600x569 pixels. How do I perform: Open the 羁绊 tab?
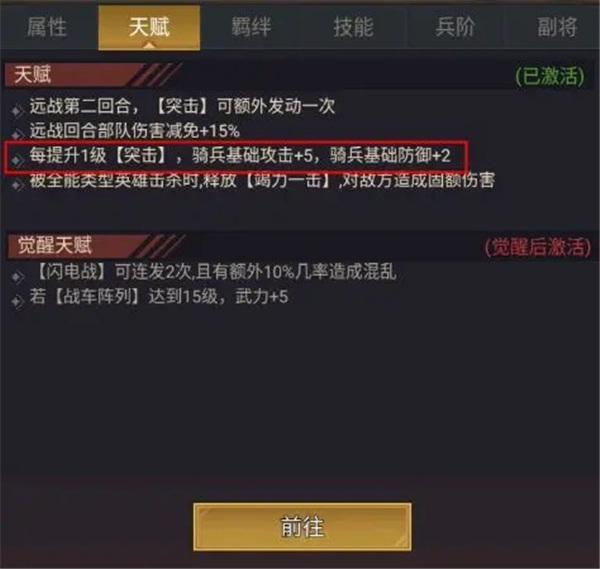point(251,27)
